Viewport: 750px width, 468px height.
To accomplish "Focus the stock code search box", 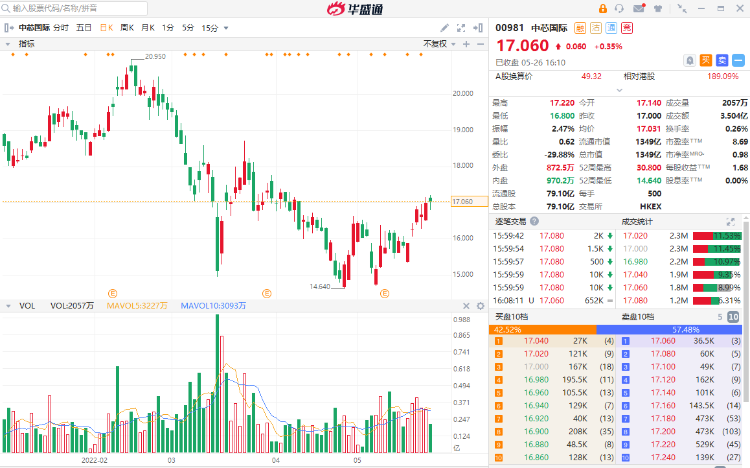I will tap(74, 8).
